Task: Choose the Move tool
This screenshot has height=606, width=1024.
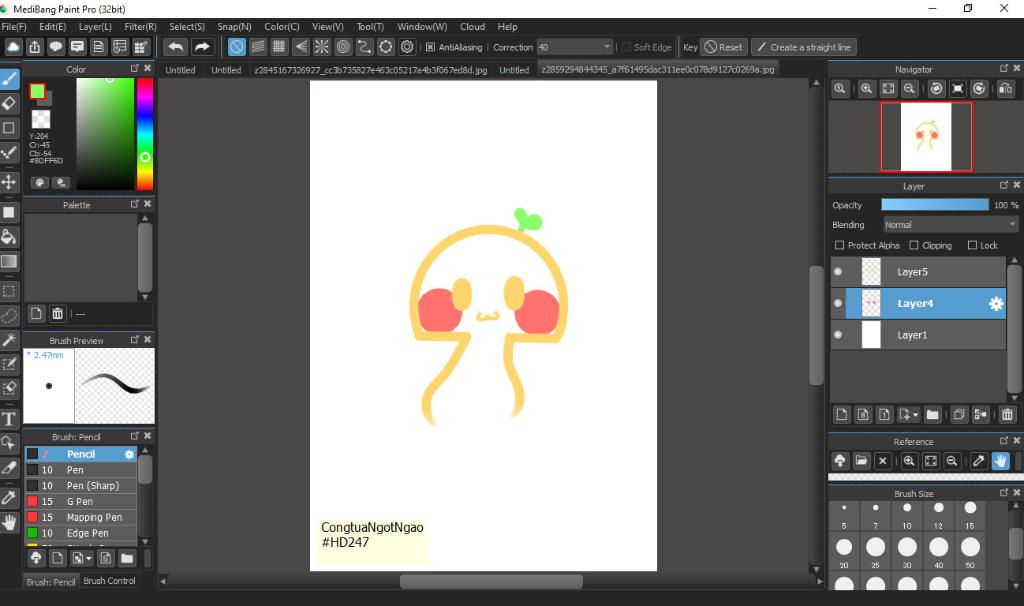Action: [9, 182]
